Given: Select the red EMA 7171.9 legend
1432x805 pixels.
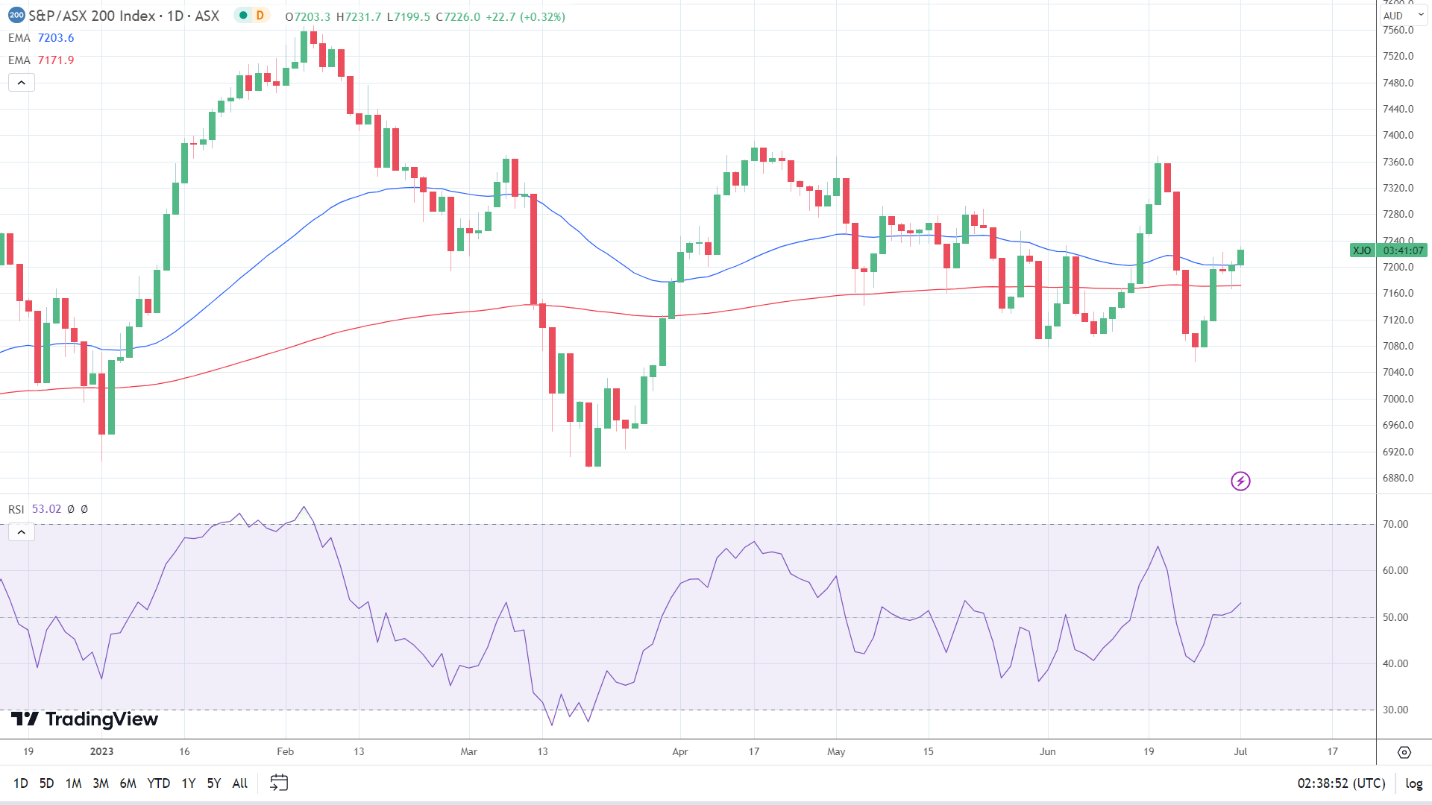Looking at the screenshot, I should pos(42,60).
